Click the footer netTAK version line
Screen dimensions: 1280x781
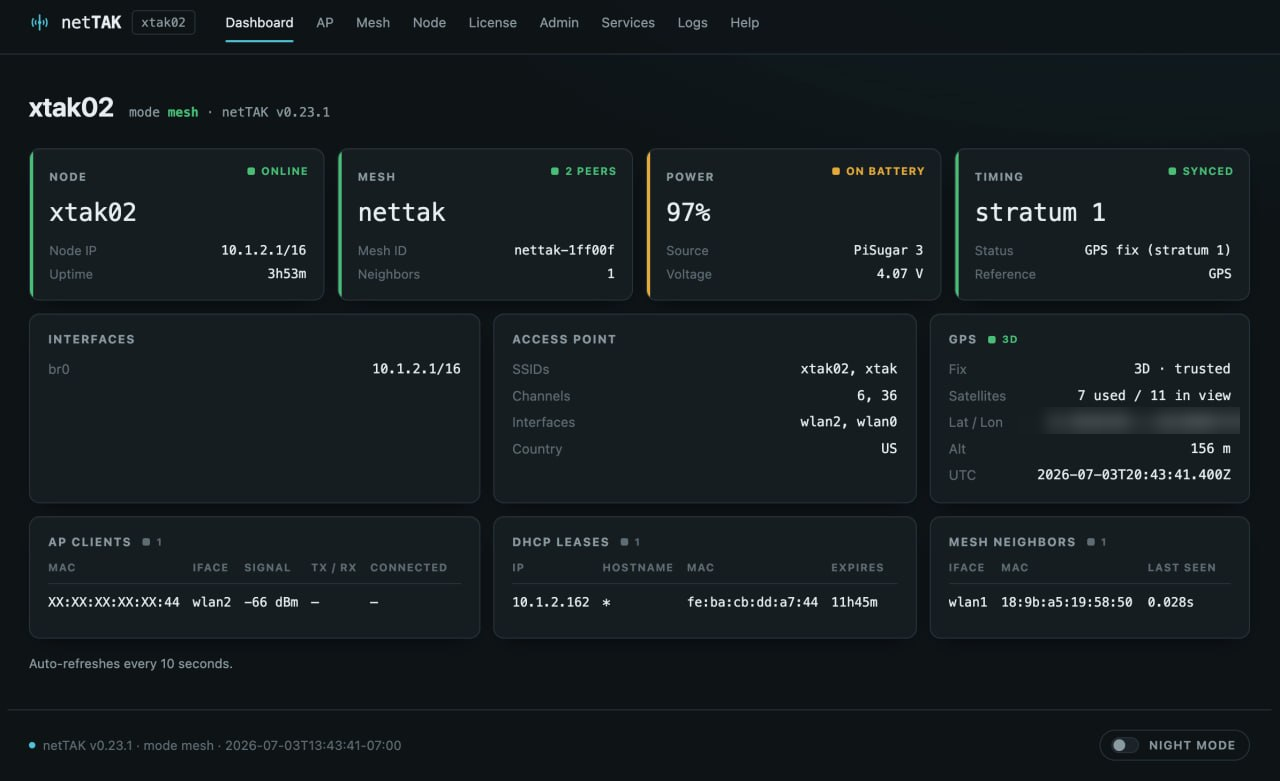222,745
